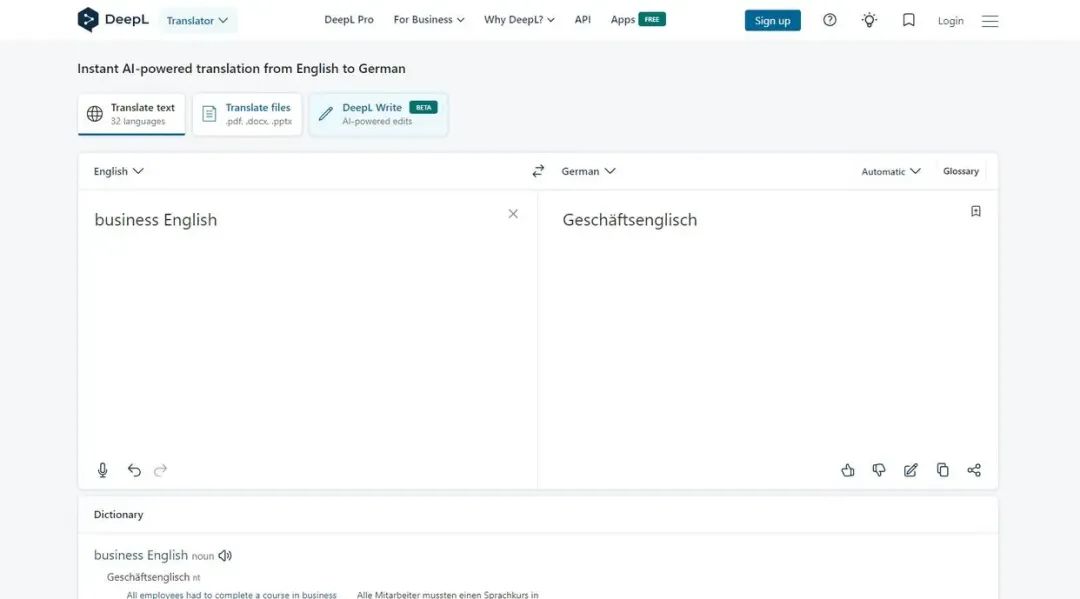
Task: Click the DeepL logo
Action: [x=113, y=20]
